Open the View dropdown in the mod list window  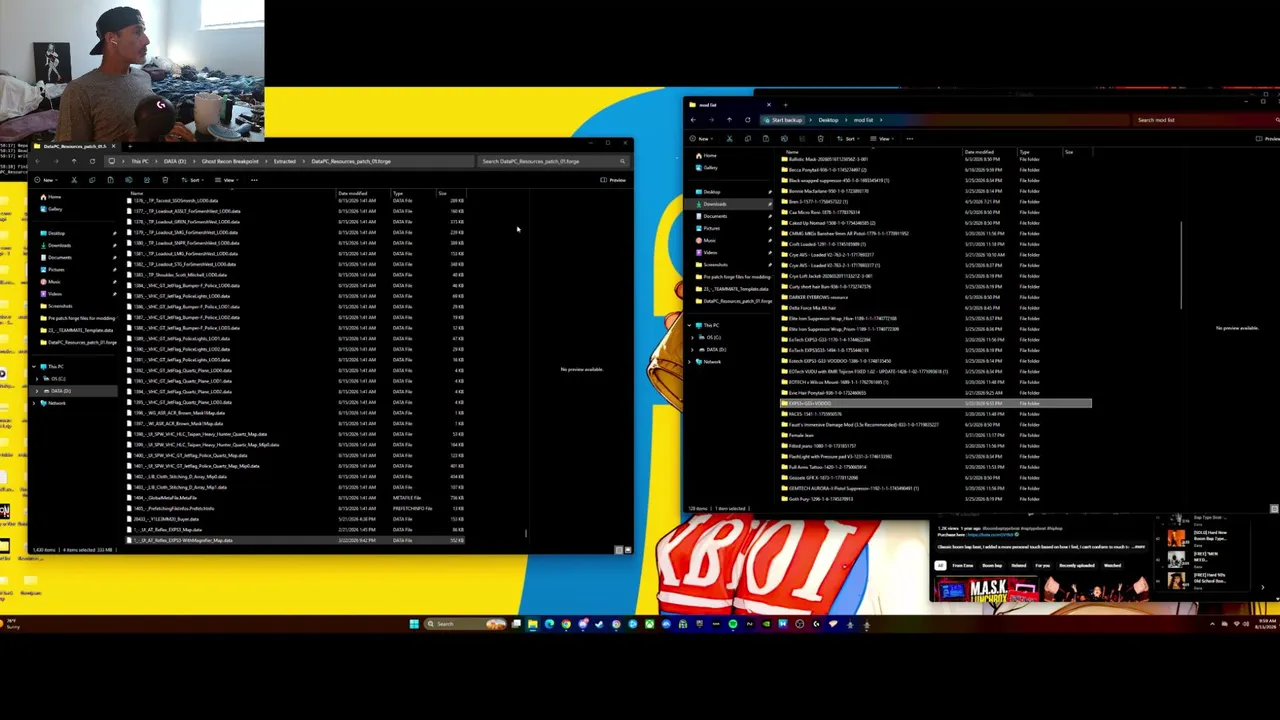click(884, 139)
